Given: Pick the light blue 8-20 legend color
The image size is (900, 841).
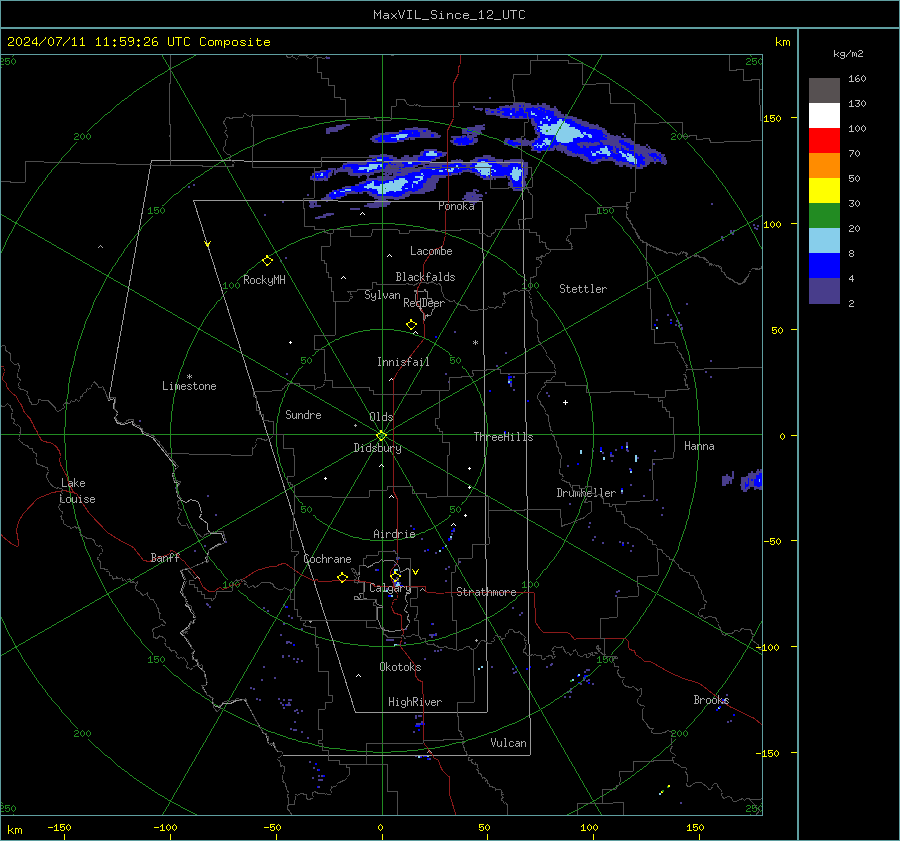Looking at the screenshot, I should click(x=824, y=241).
